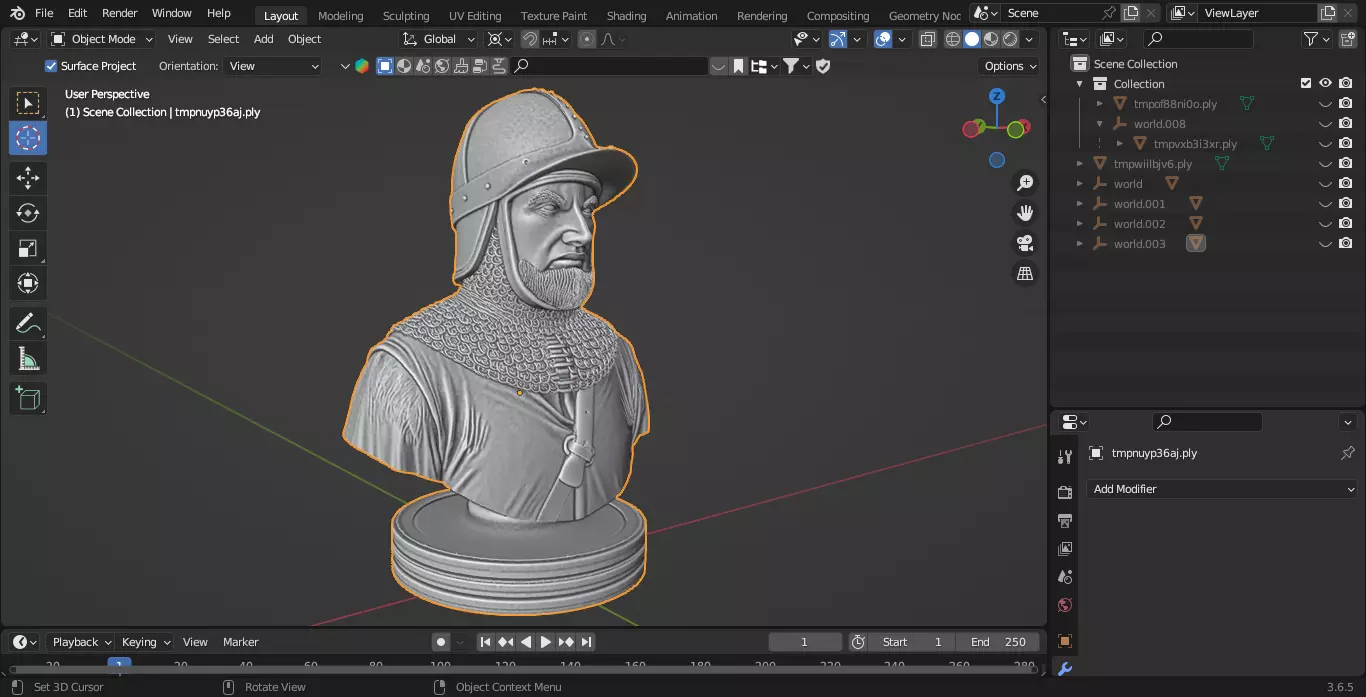Hide Collection in viewport via eye
Viewport: 1366px width, 697px height.
pos(1325,84)
